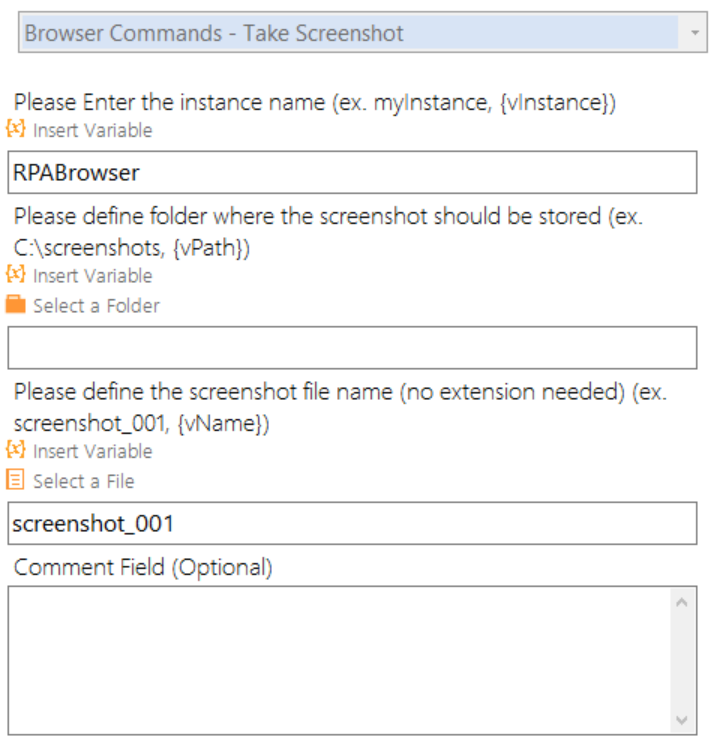The height and width of the screenshot is (742, 718).
Task: Open the Browser Commands command dropdown arrow
Action: (x=694, y=33)
